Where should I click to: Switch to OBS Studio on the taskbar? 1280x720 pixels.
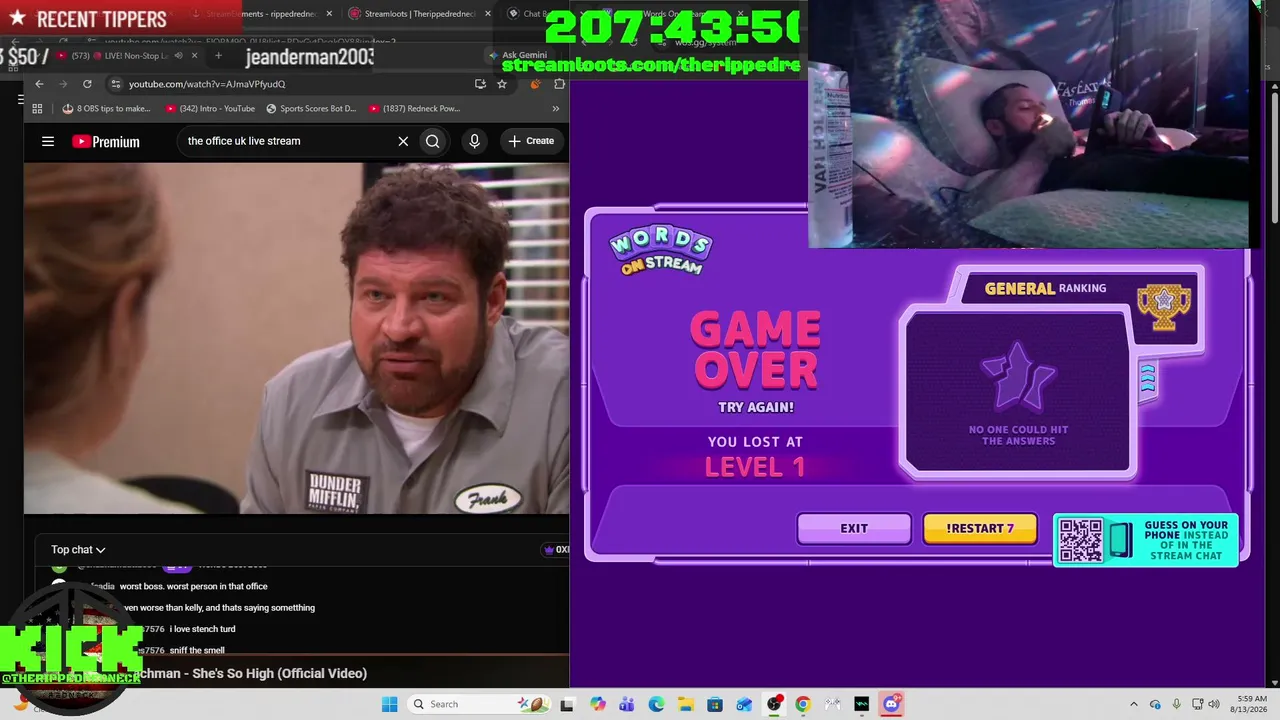coord(774,704)
